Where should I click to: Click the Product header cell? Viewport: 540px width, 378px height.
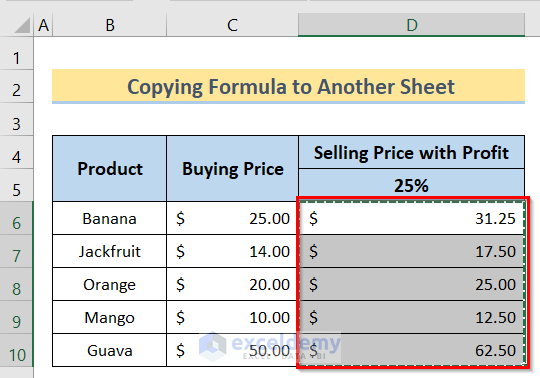click(110, 169)
